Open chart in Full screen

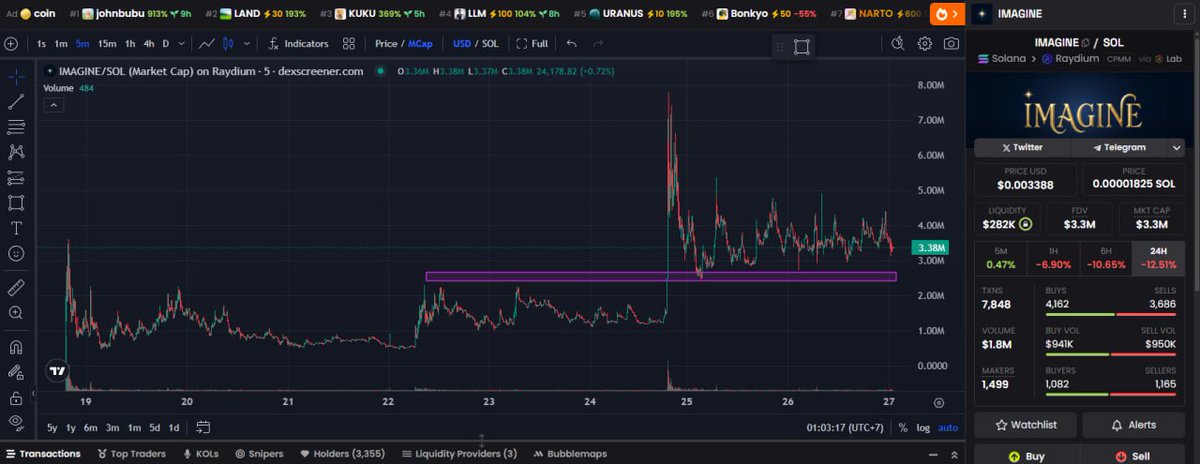click(x=532, y=44)
